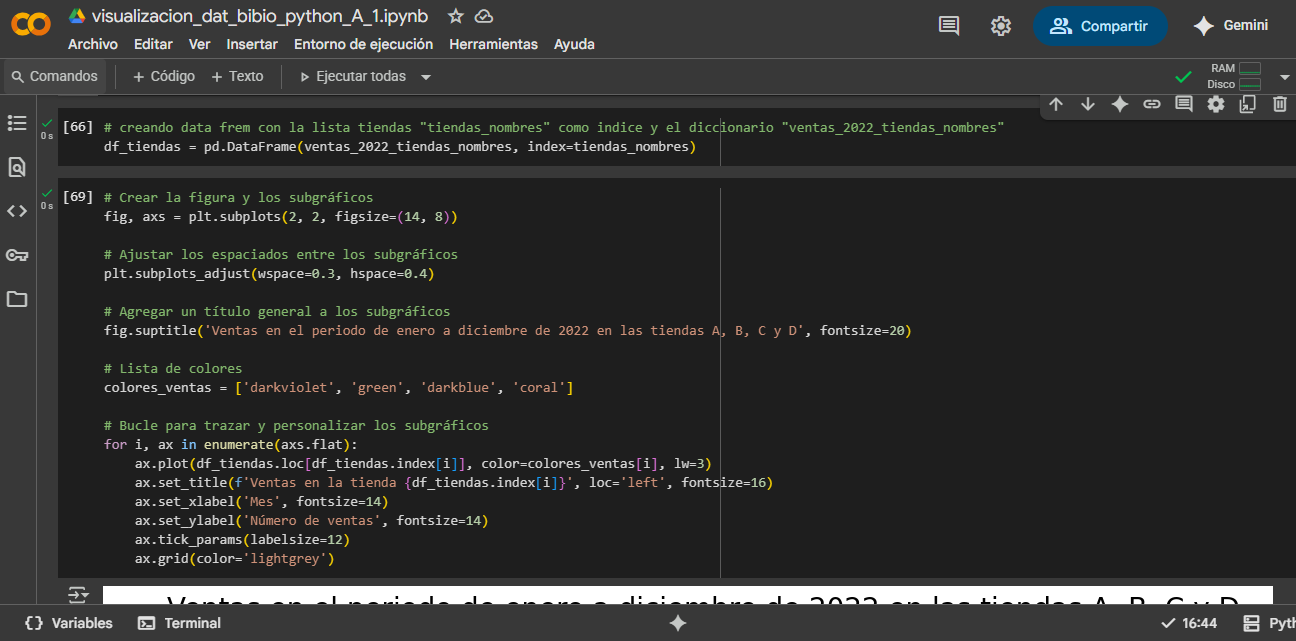Click the 'fig, axs = plt.subplots' line
1296x641 pixels.
pos(280,216)
